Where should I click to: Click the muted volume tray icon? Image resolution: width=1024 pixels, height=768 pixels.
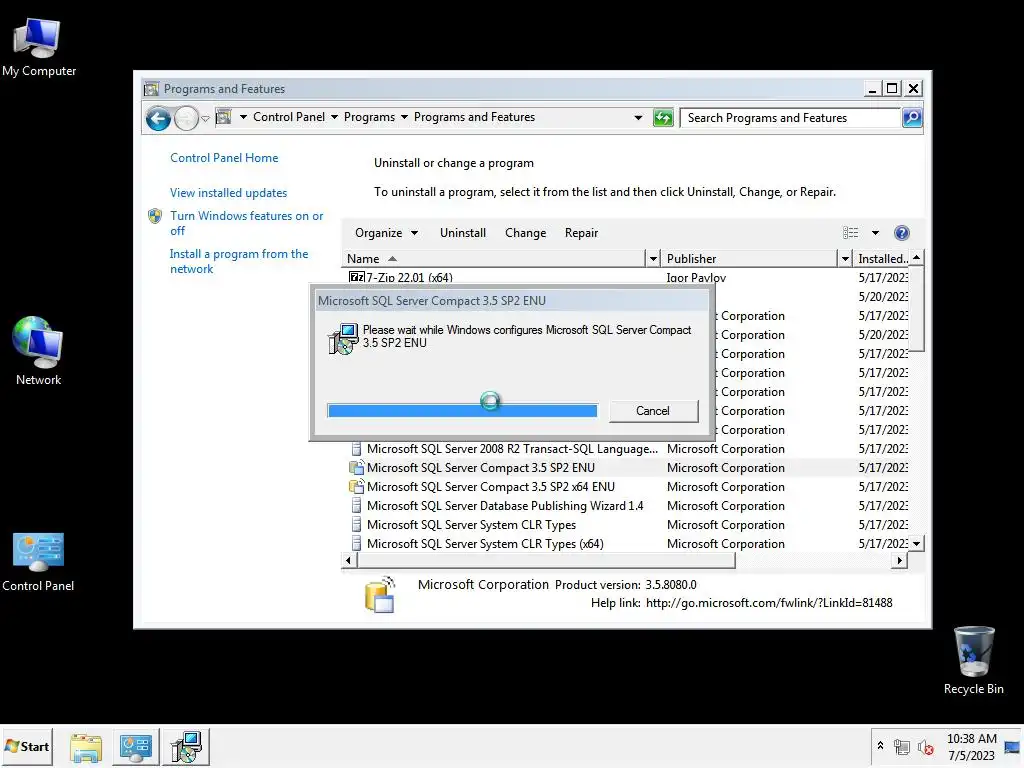[x=925, y=747]
